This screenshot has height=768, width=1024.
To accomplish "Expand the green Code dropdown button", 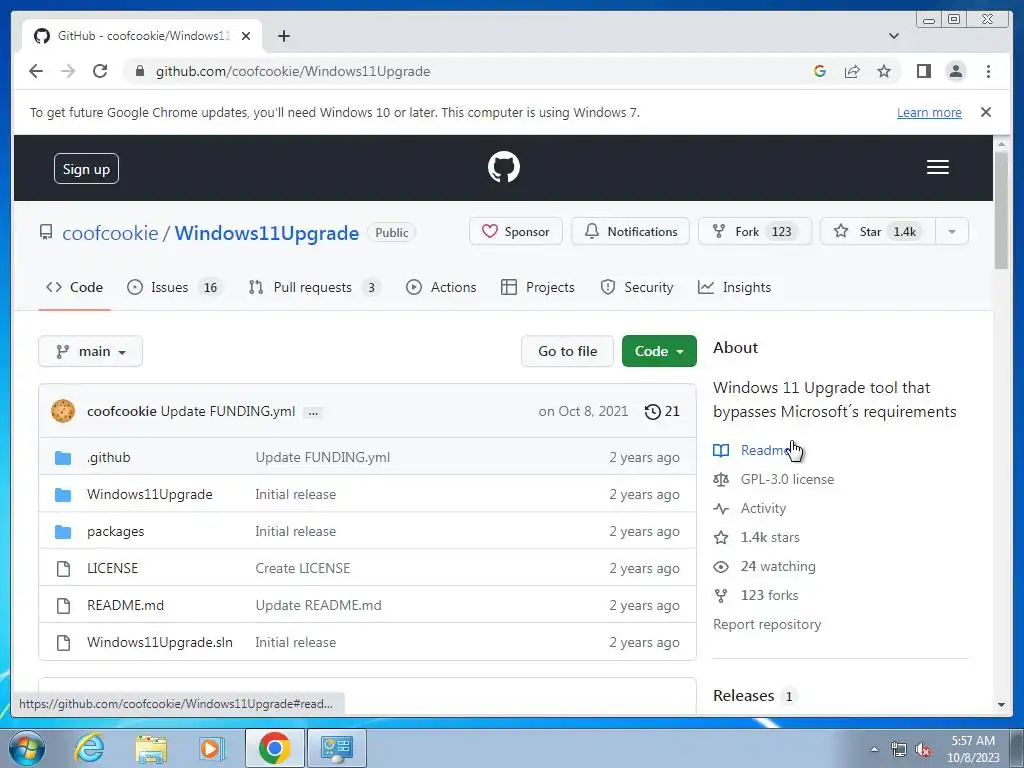I will (659, 351).
